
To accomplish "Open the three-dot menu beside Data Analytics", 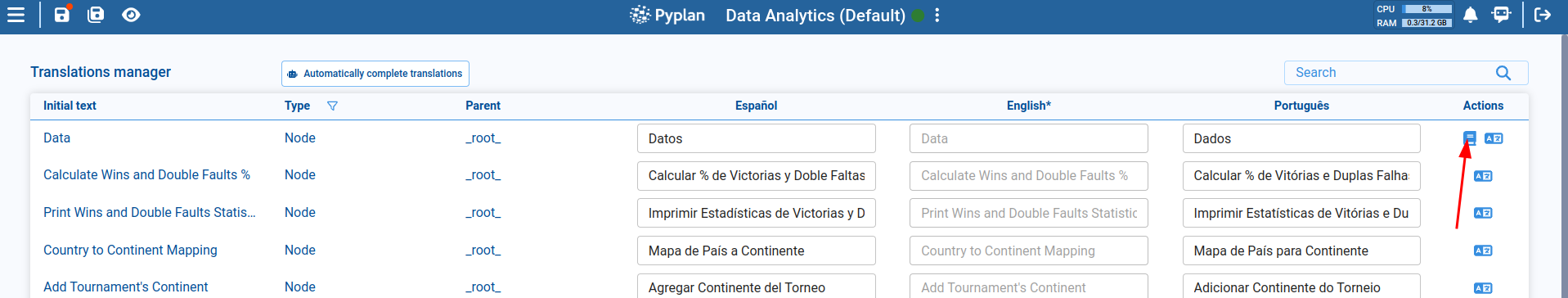I will [x=937, y=16].
